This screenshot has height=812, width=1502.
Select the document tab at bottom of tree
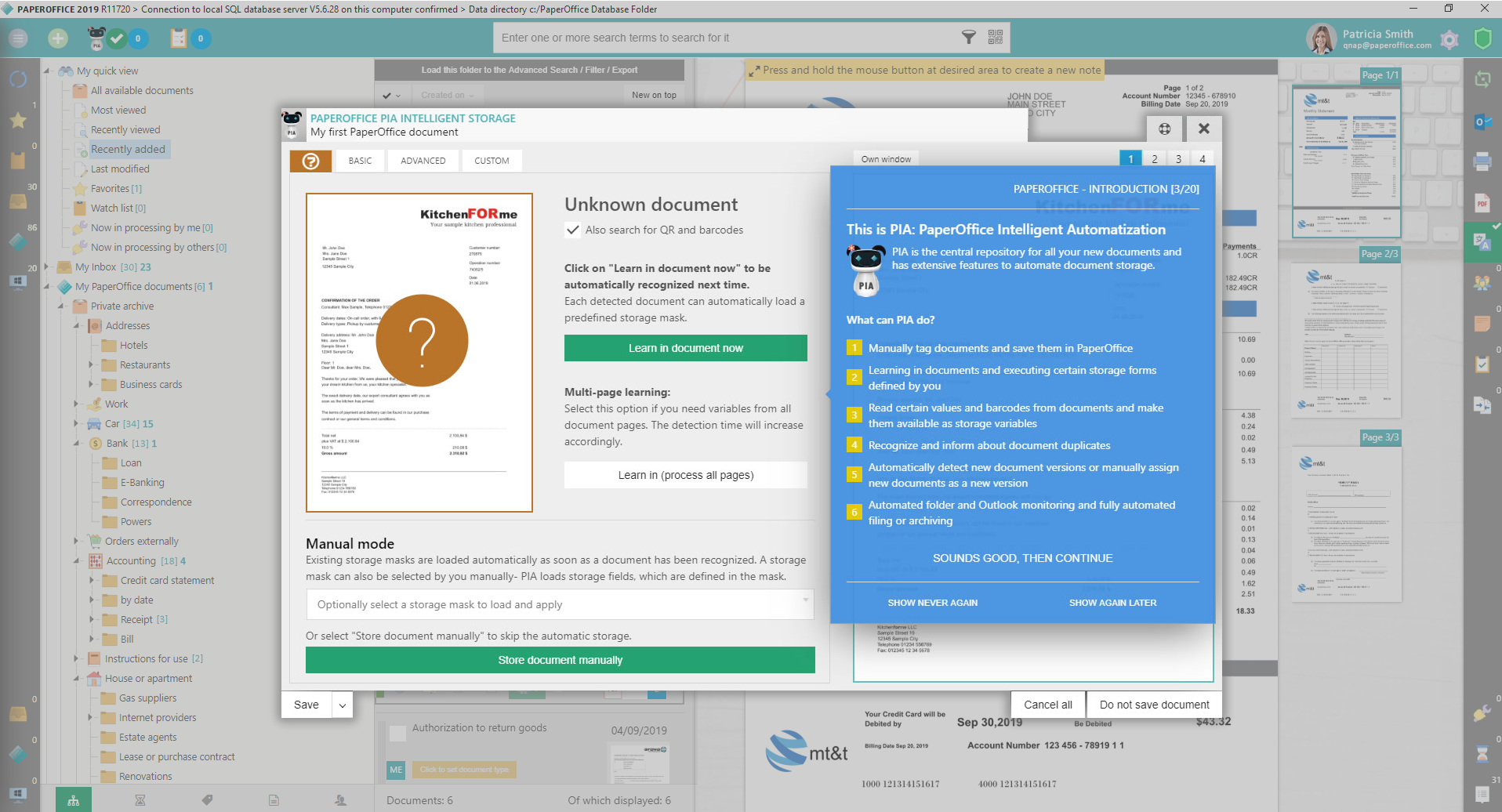[x=274, y=800]
